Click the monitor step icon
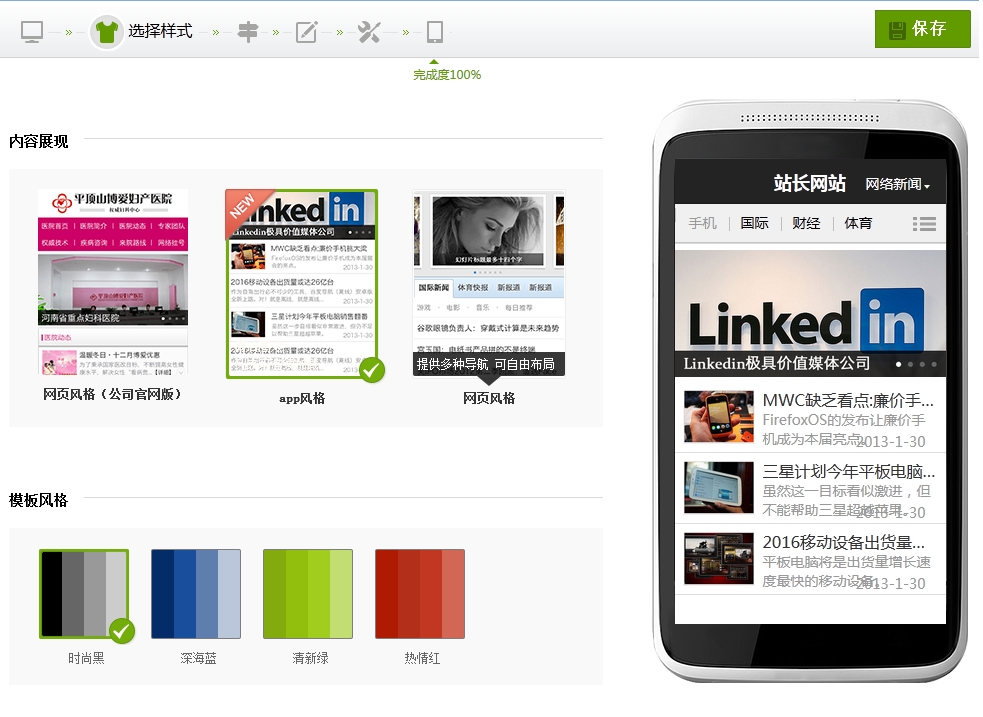This screenshot has height=717, width=983. click(32, 32)
